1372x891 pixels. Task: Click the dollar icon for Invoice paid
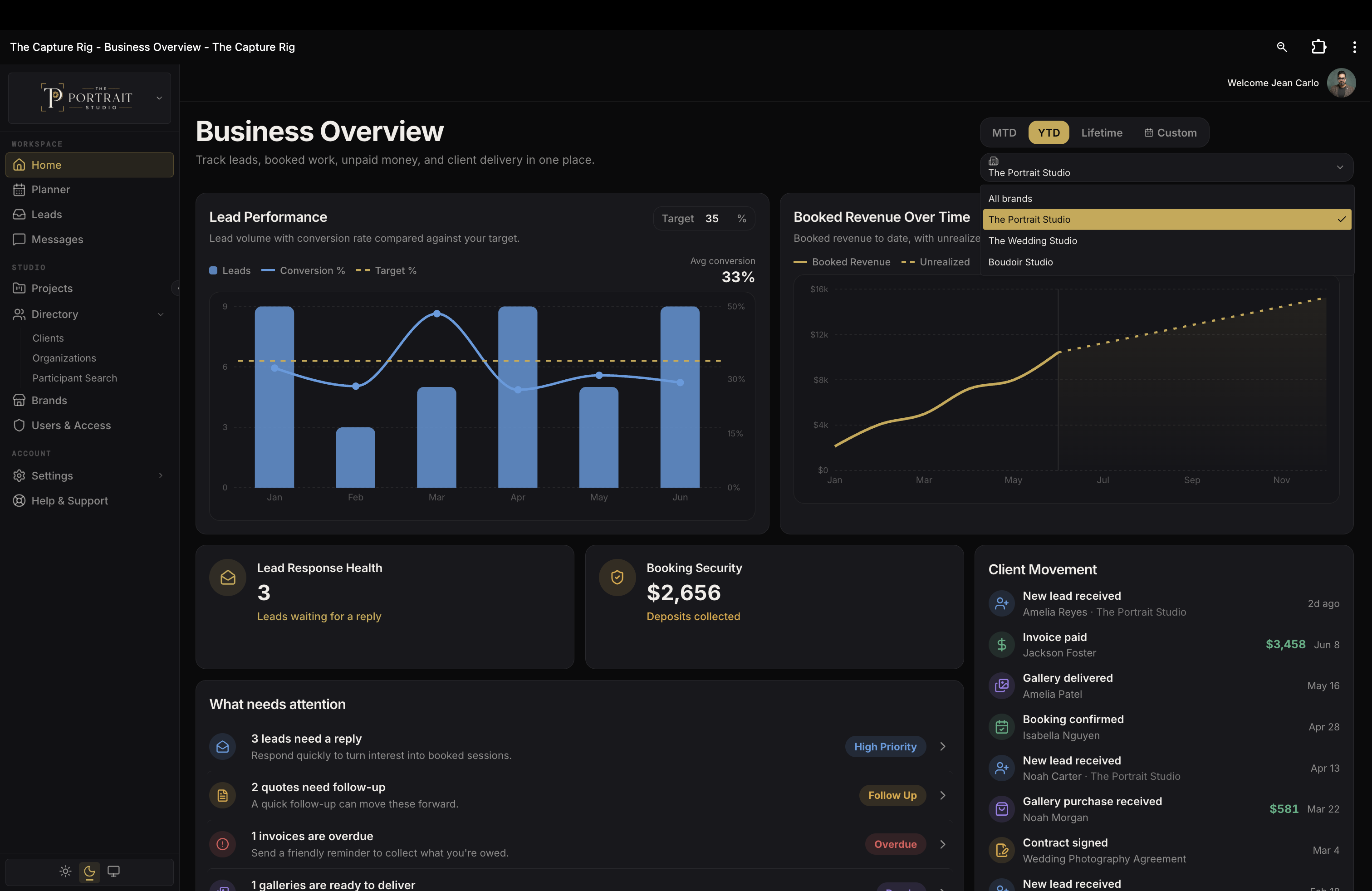click(x=1001, y=644)
